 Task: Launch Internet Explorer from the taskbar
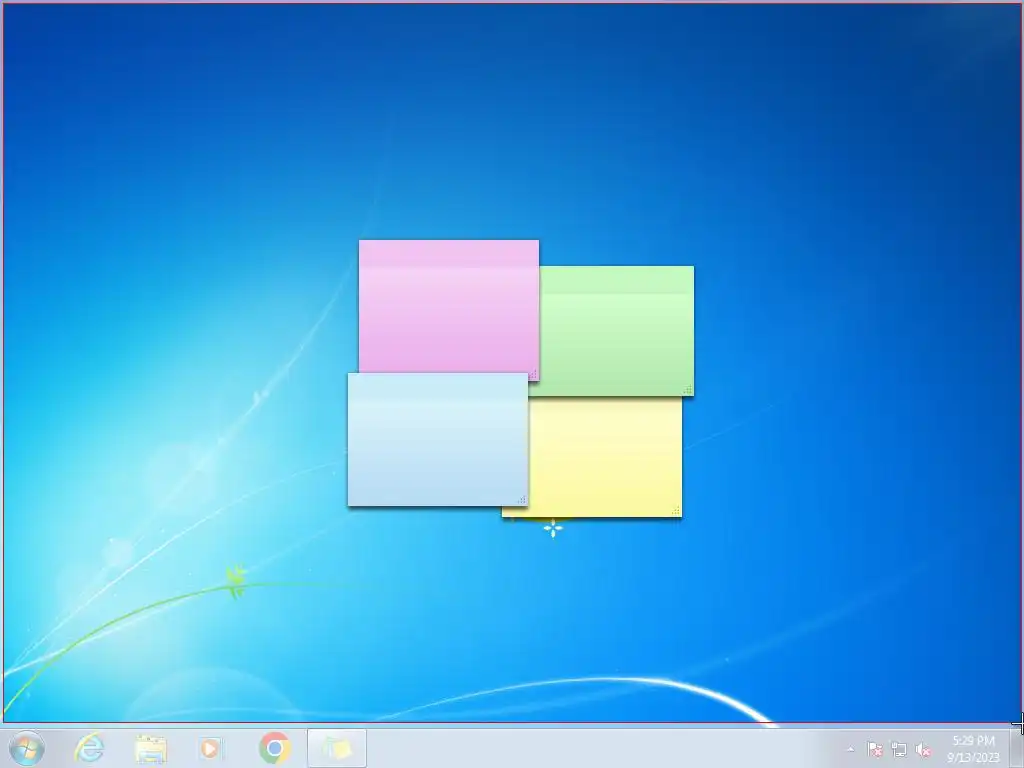(89, 748)
